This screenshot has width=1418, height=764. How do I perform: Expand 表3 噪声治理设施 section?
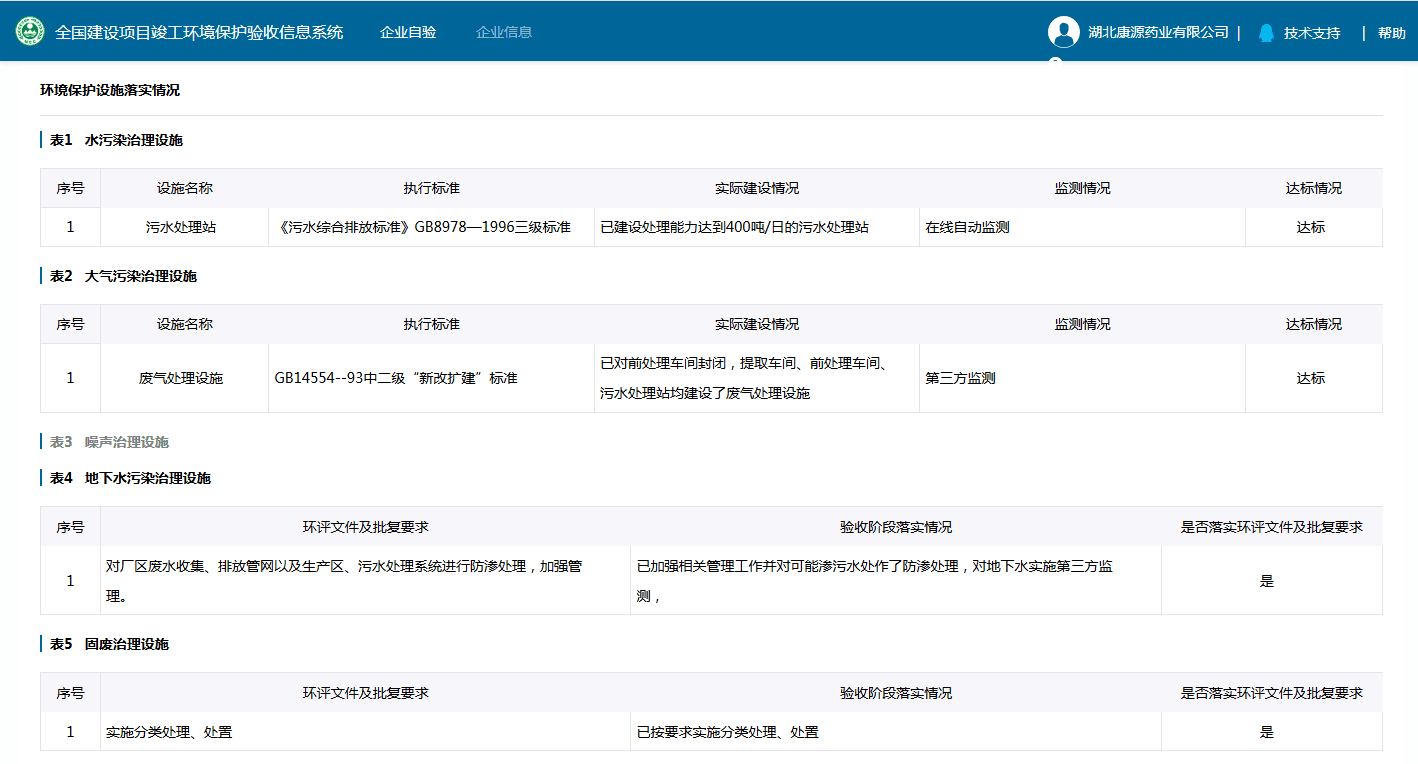tap(110, 442)
